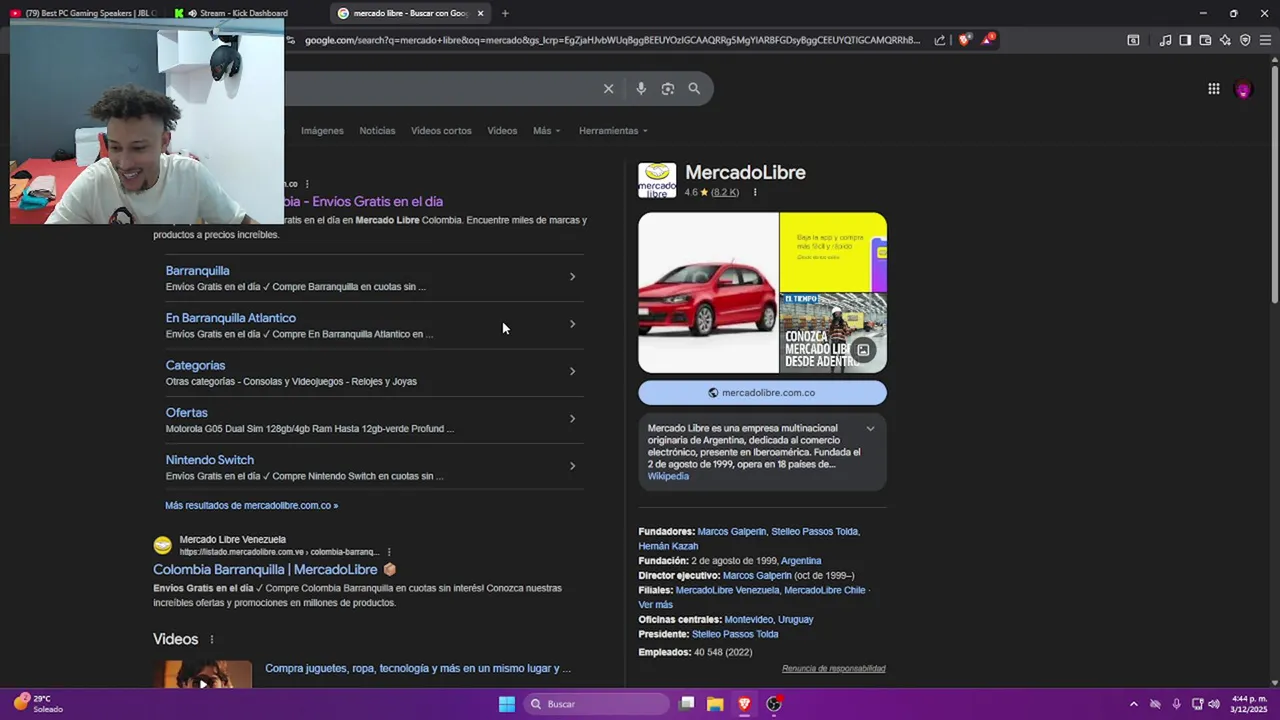The width and height of the screenshot is (1280, 720).
Task: Open the MercadoLibre Chile subsidiary link
Action: pos(824,591)
